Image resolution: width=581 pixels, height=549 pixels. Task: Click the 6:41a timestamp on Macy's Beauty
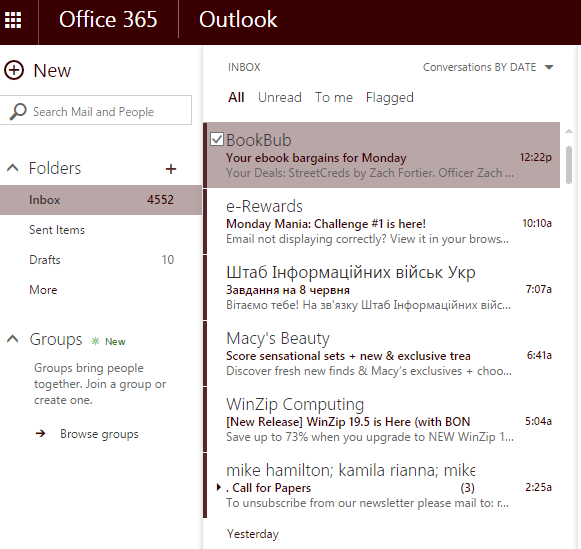539,355
